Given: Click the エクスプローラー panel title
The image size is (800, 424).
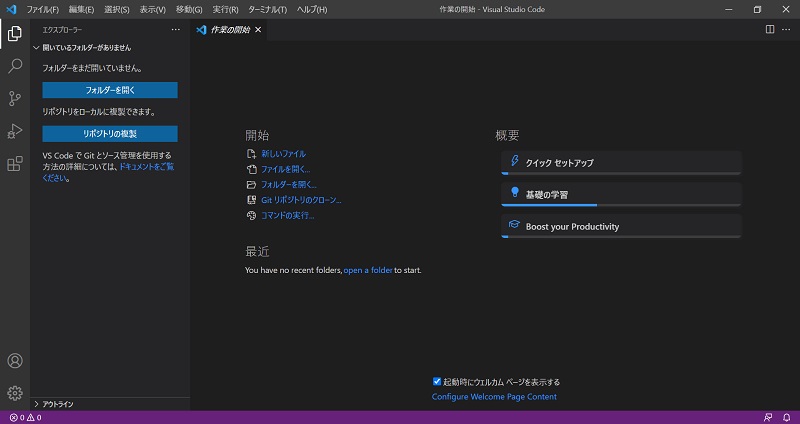Looking at the screenshot, I should [62, 30].
